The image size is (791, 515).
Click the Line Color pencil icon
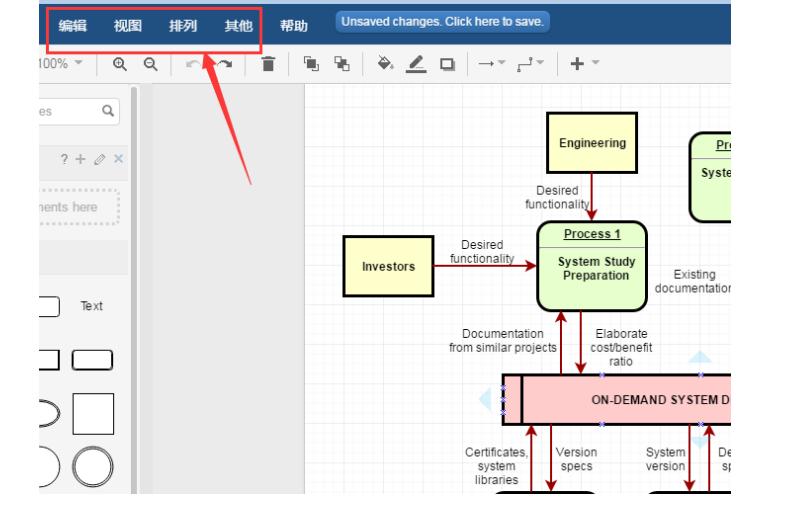416,64
